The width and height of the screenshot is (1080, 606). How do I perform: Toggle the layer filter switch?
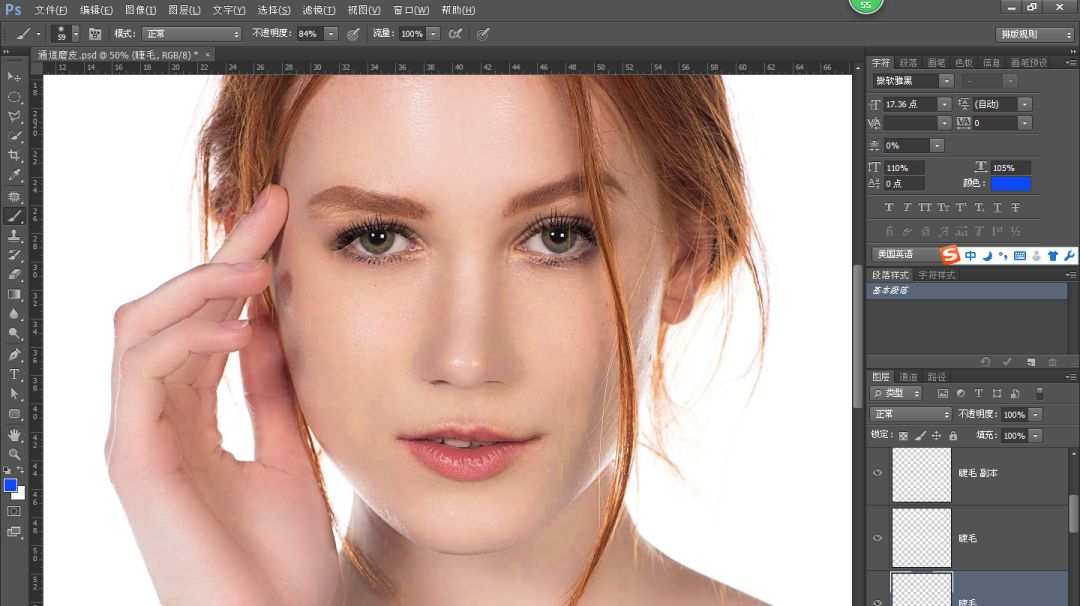click(x=1039, y=394)
